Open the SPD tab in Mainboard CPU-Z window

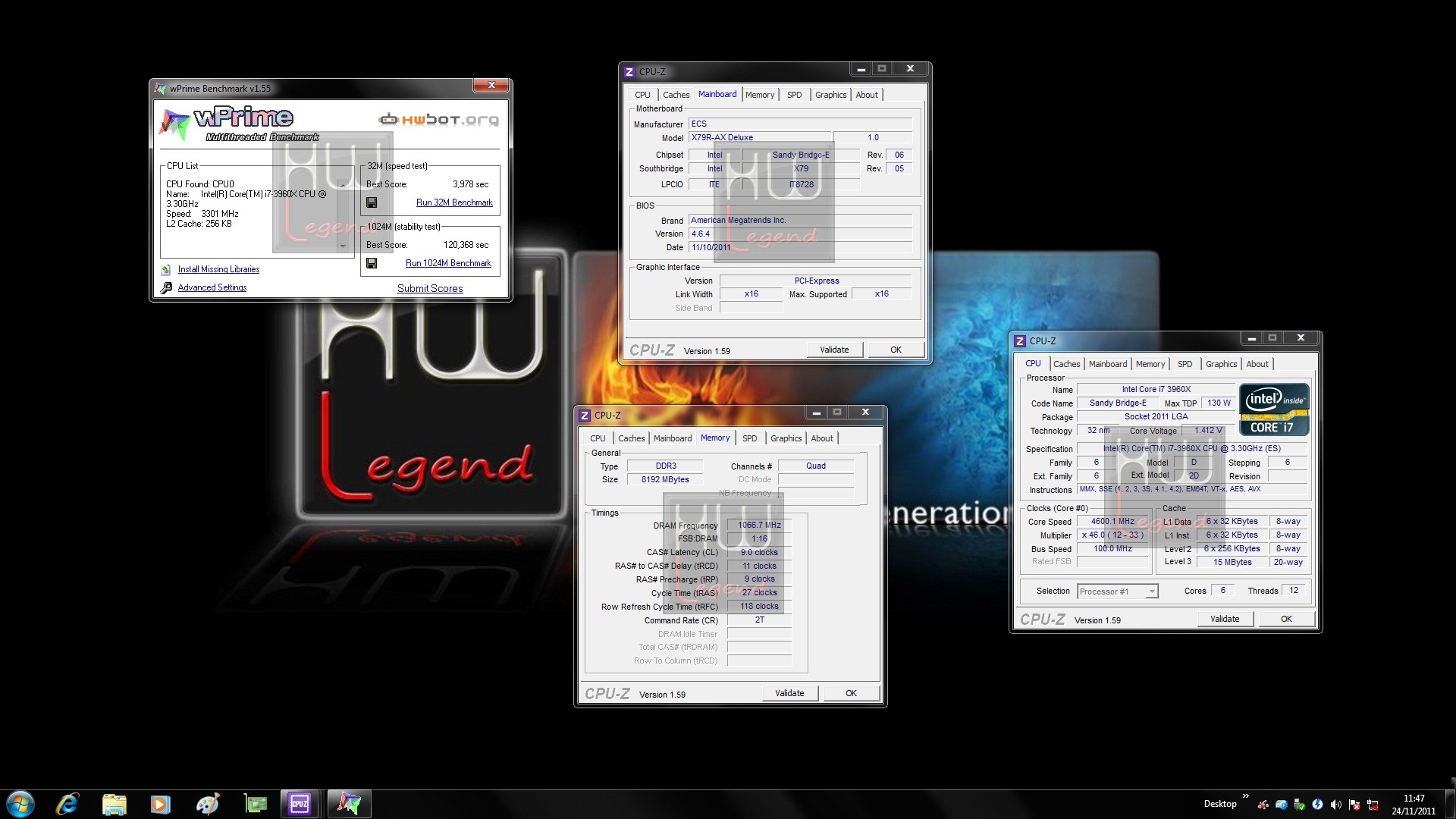[794, 95]
